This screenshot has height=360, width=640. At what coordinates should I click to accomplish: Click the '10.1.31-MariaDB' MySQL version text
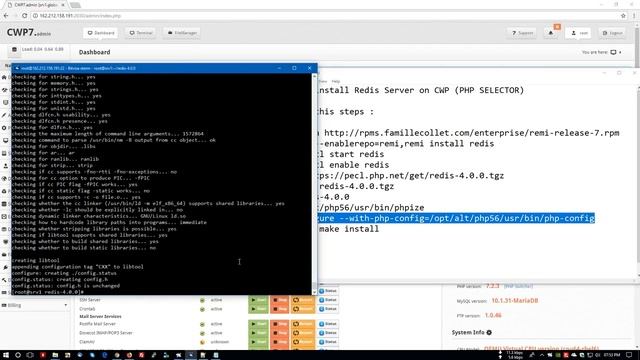[x=515, y=301]
